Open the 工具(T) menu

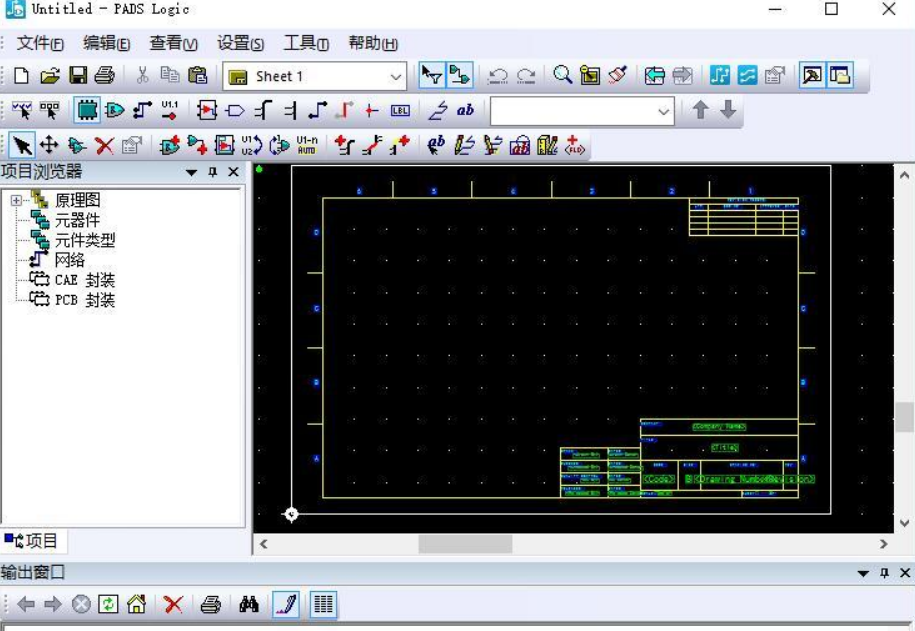[x=305, y=43]
